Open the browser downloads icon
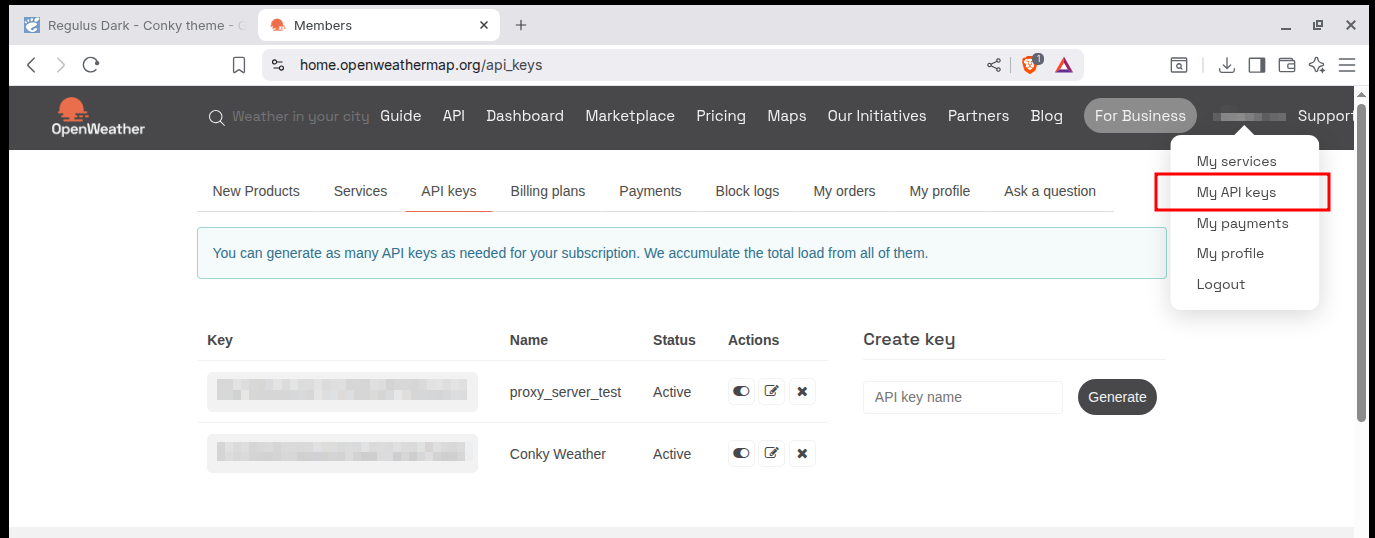 [1226, 65]
